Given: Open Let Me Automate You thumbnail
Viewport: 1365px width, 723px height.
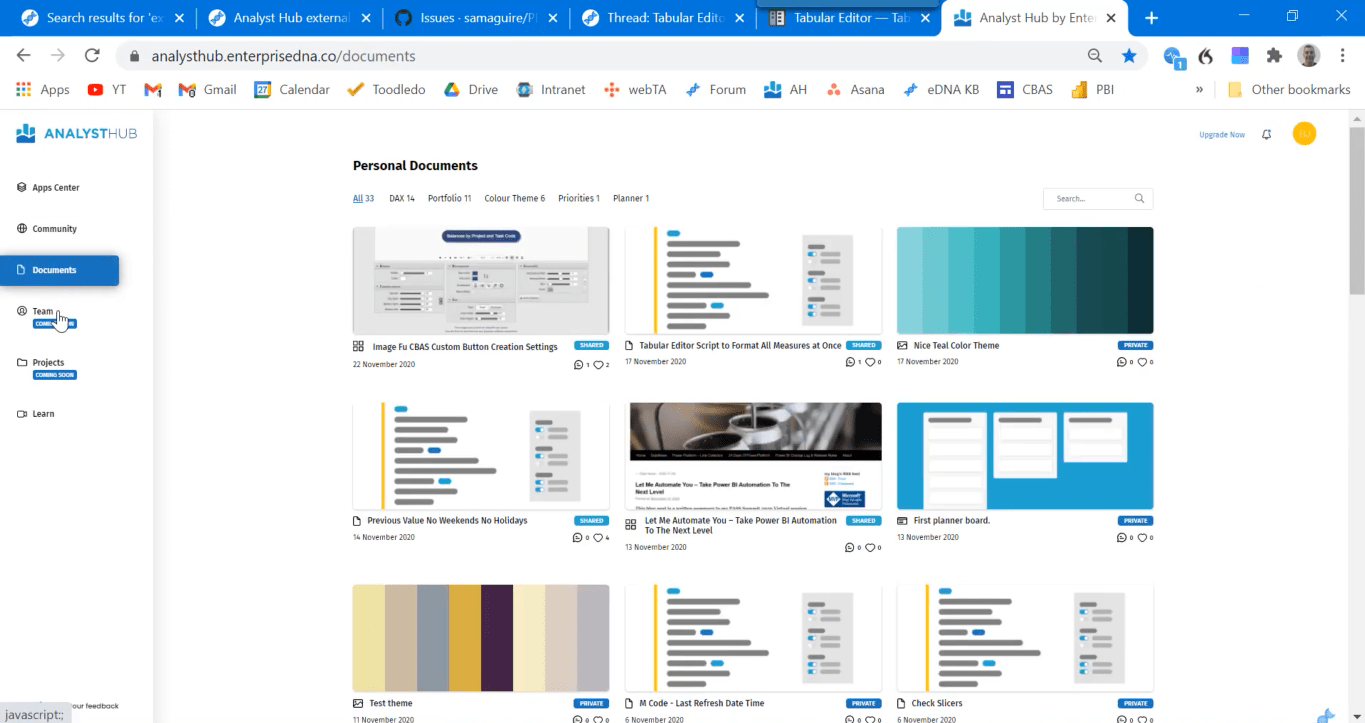Looking at the screenshot, I should click(753, 456).
